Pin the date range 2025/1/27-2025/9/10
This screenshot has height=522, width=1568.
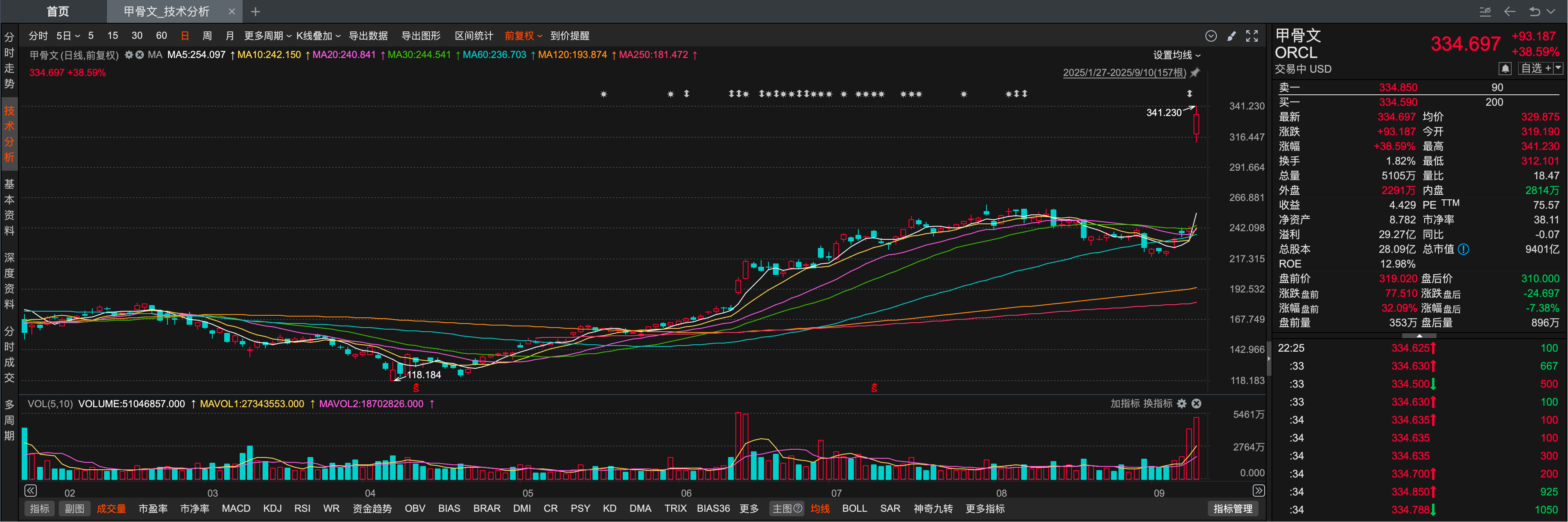1196,72
